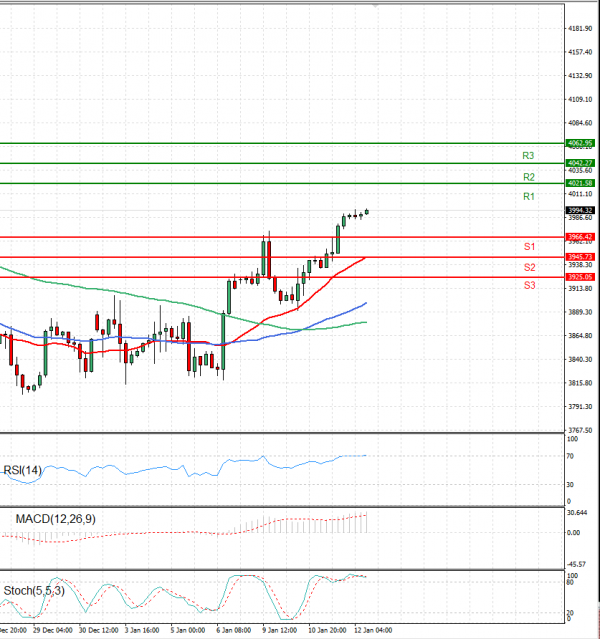600x639 pixels.
Task: Select the 3925.05 support price tag
Action: 580,277
